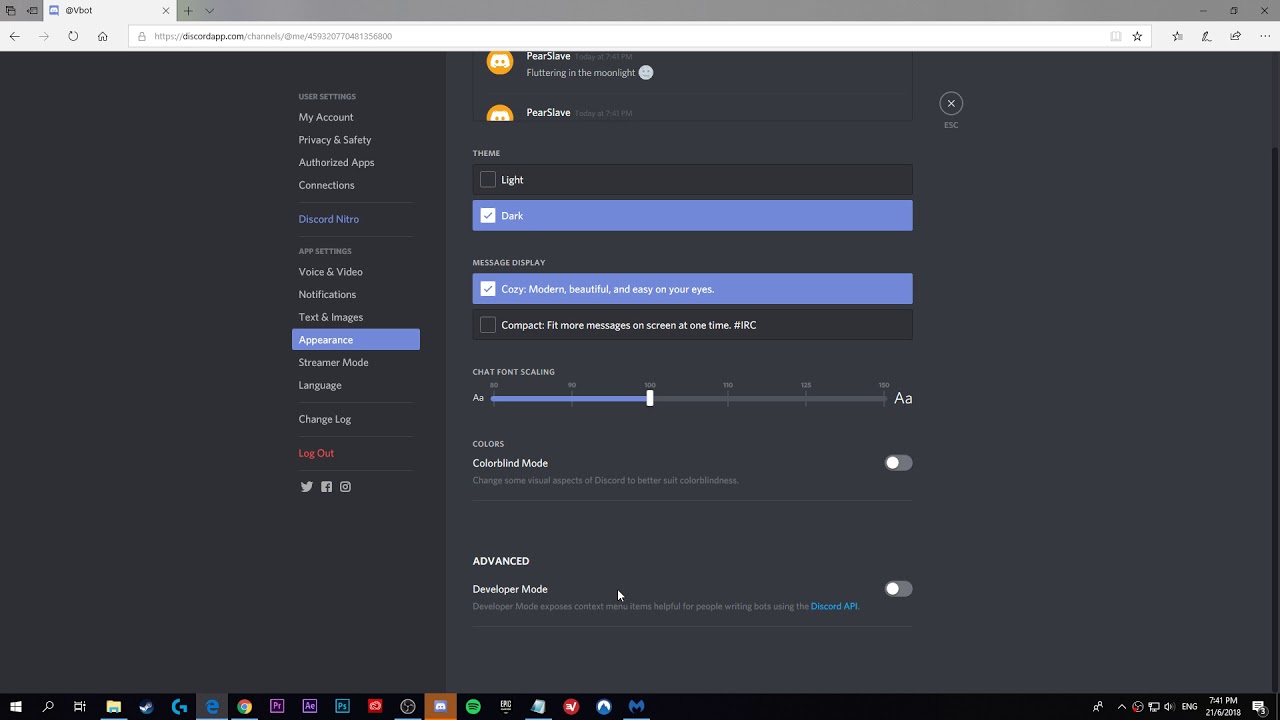Close settings with the ESC X button
Viewport: 1280px width, 720px height.
pos(951,103)
